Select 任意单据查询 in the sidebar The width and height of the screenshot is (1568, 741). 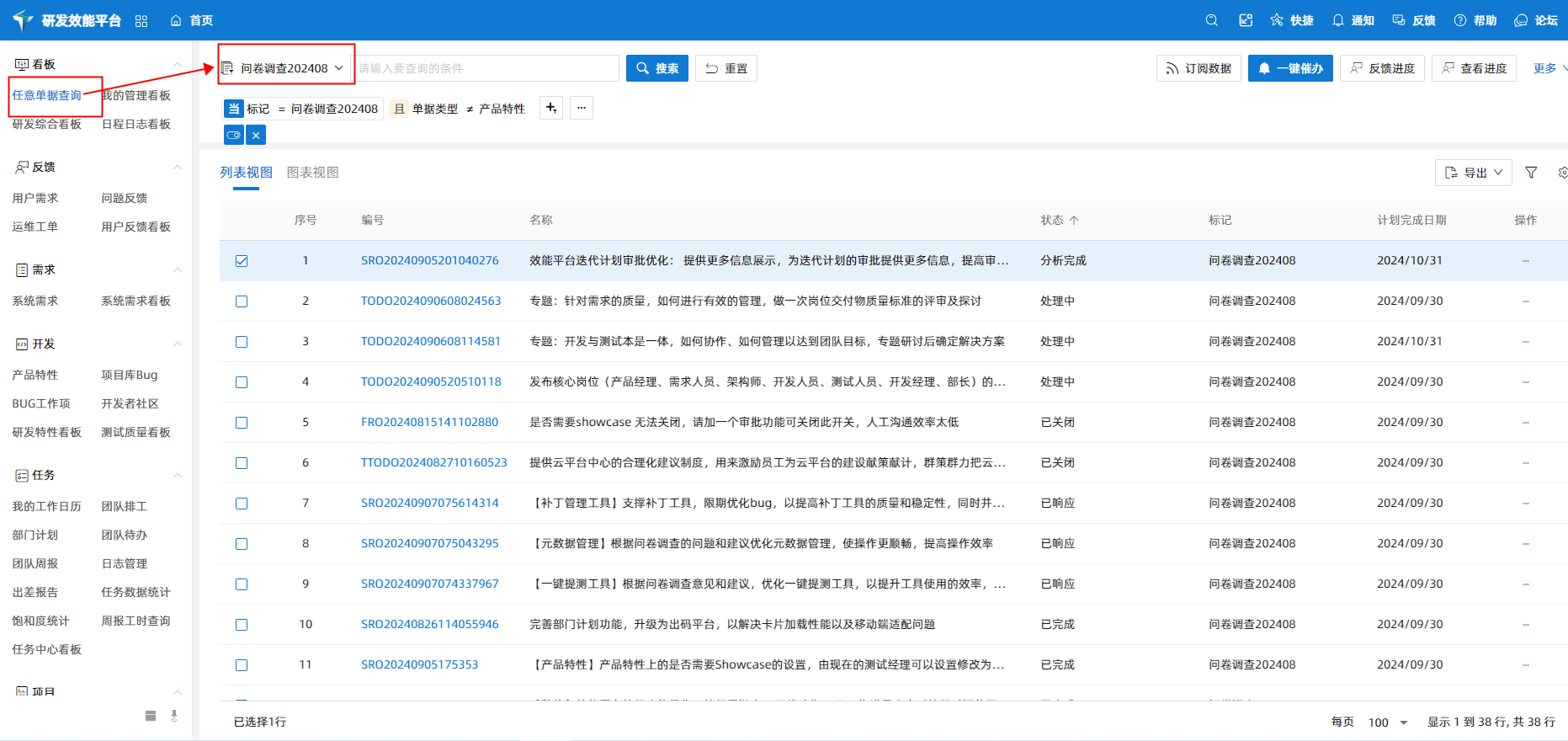[47, 95]
